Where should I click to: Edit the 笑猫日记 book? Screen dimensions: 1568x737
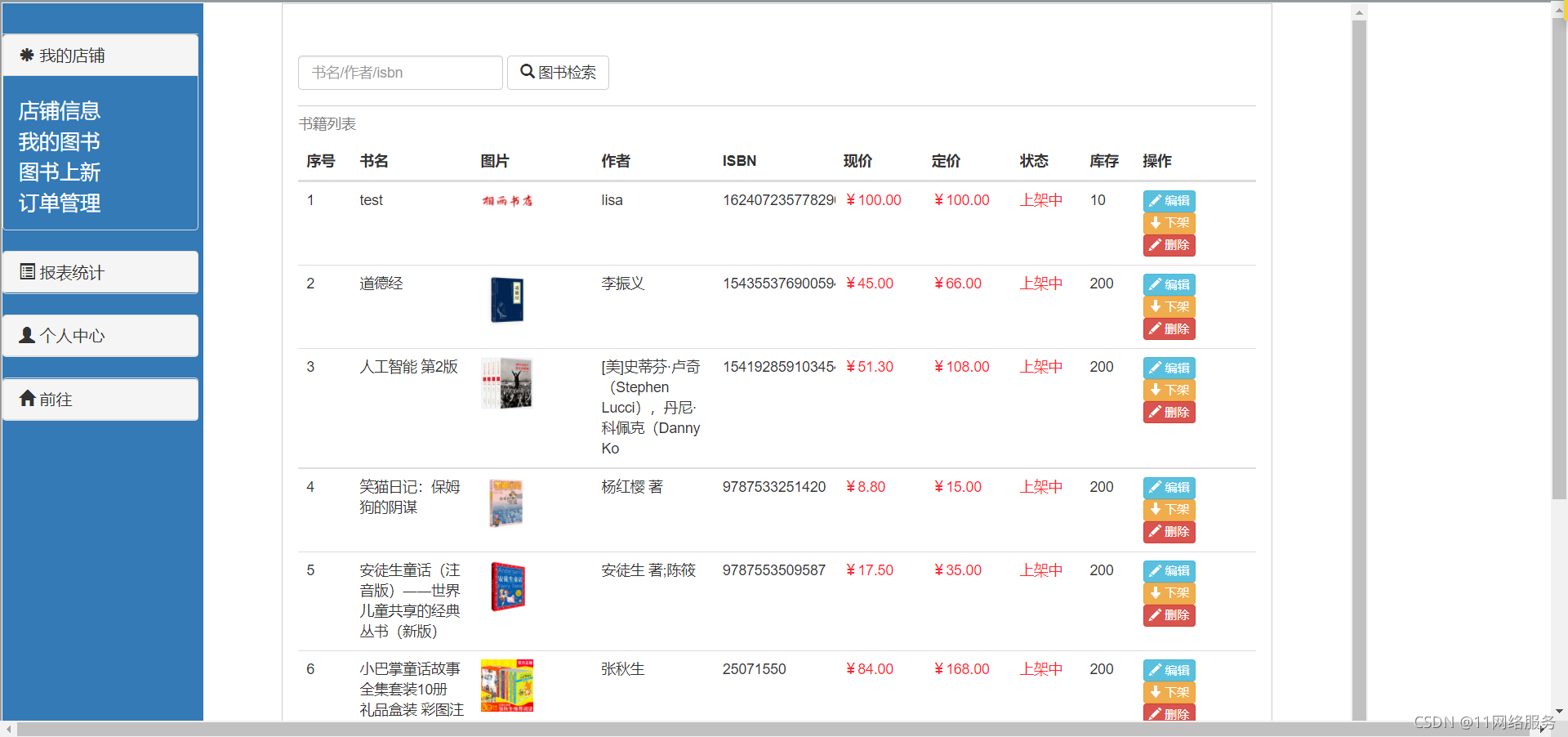(x=1169, y=488)
